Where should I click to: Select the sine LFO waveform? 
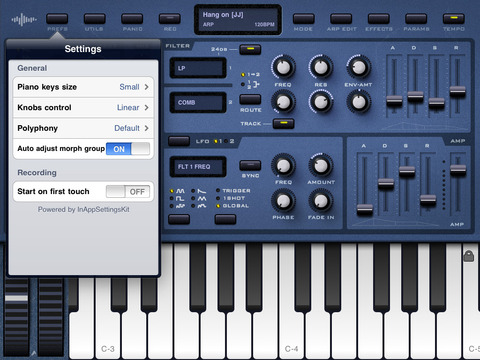177,191
